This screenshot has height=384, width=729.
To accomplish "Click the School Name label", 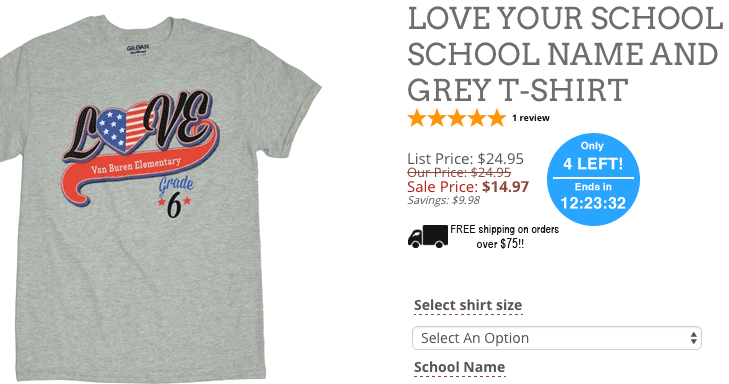I will click(x=459, y=367).
